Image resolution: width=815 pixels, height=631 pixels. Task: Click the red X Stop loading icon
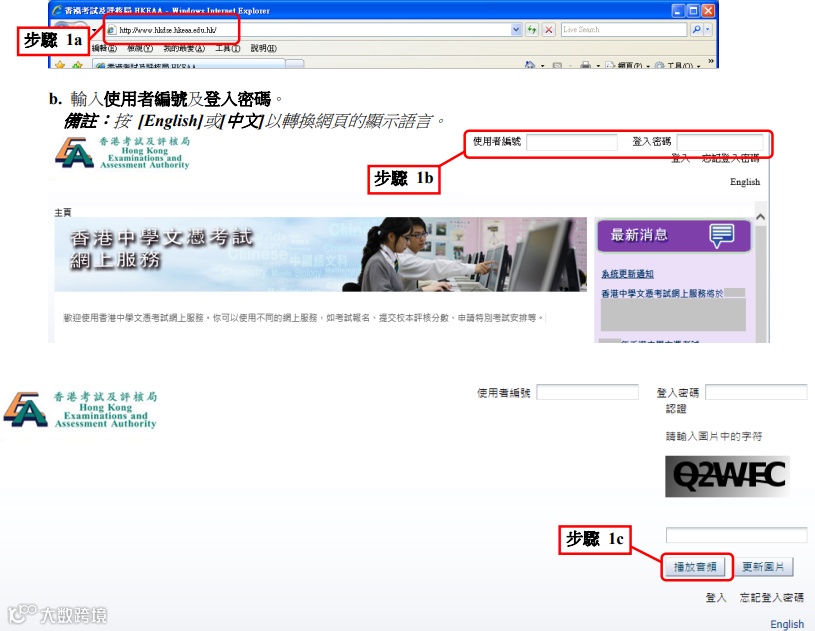point(548,30)
